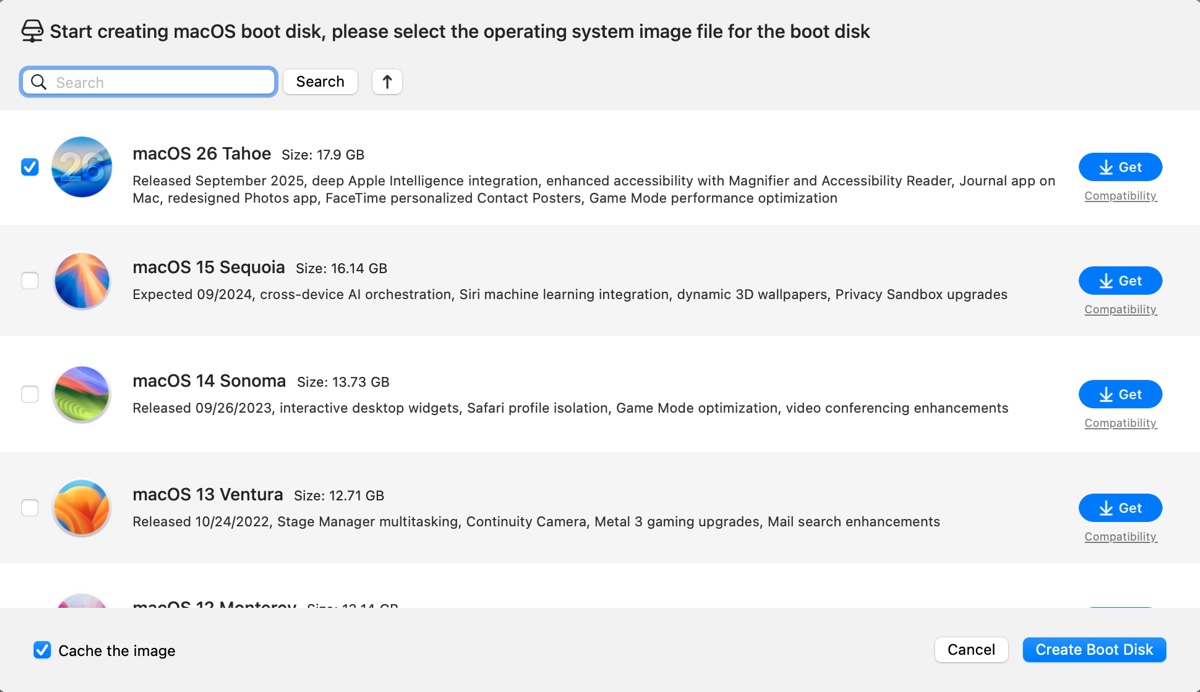Uncheck the macOS 26 Tahoe checkbox
The image size is (1200, 692).
[30, 167]
